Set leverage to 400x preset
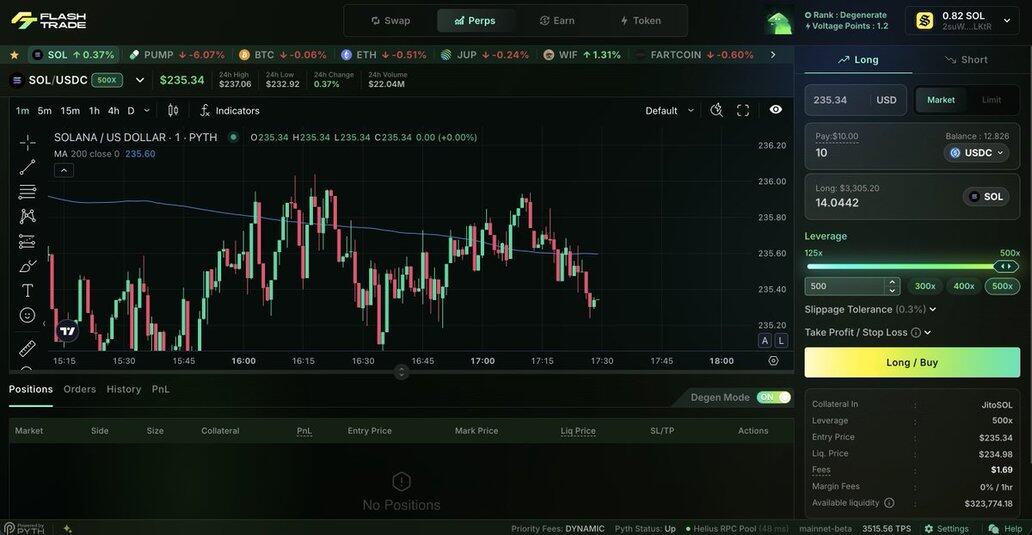Screen dimensions: 1032x535 tap(964, 286)
